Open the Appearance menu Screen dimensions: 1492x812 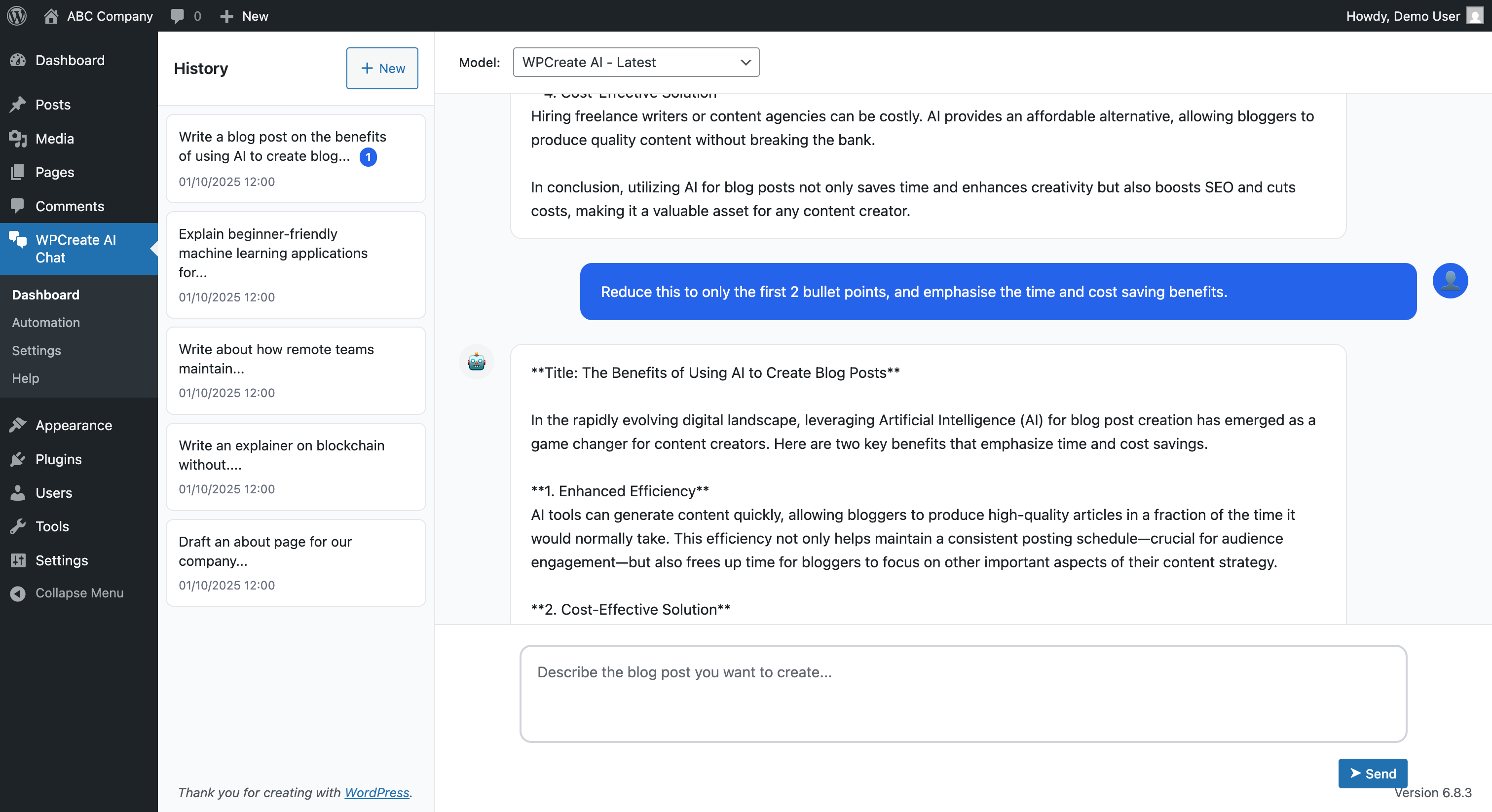pyautogui.click(x=74, y=425)
